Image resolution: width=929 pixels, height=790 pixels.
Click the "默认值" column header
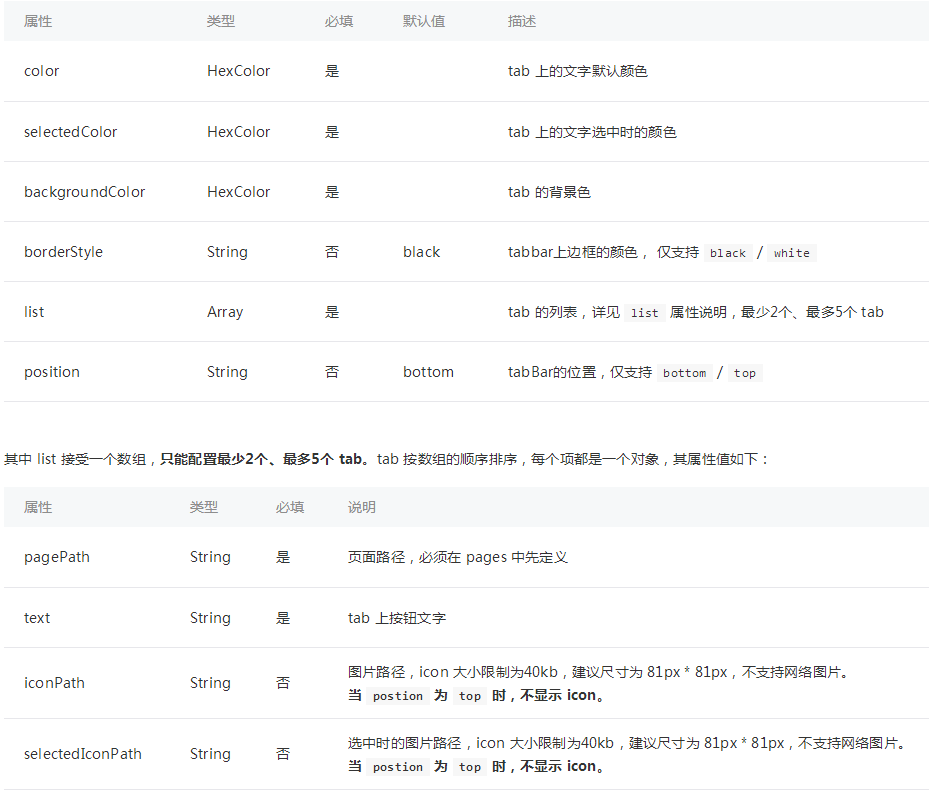pos(424,21)
